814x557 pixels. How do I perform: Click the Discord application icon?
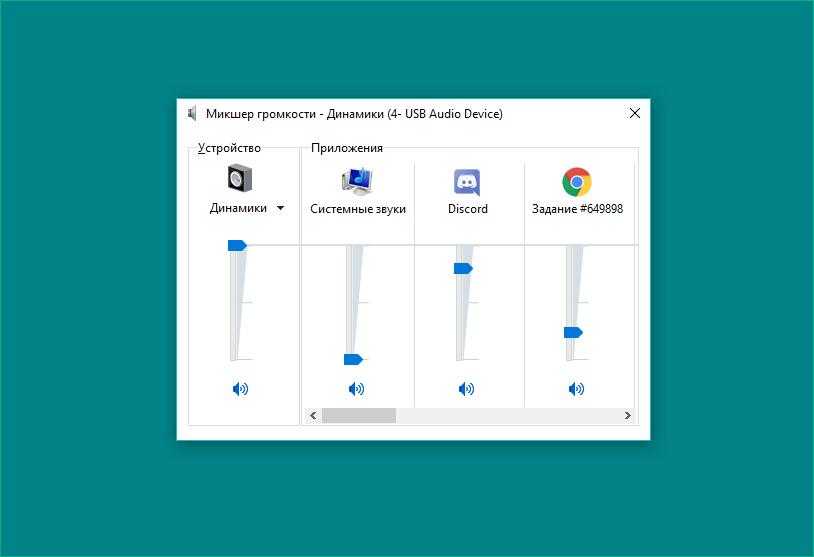[467, 181]
